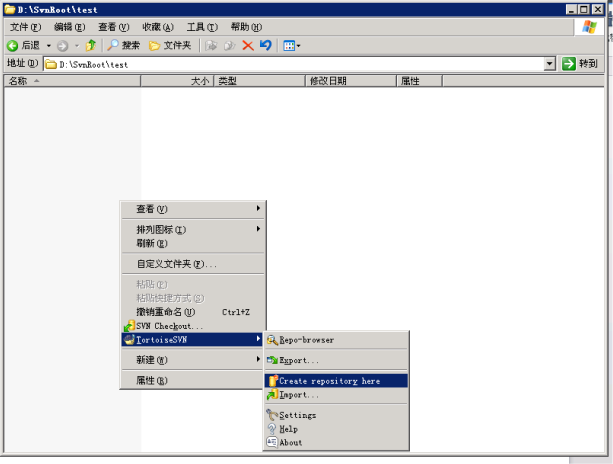Open Properties (属性) in context menu
This screenshot has height=464, width=613.
click(193, 380)
